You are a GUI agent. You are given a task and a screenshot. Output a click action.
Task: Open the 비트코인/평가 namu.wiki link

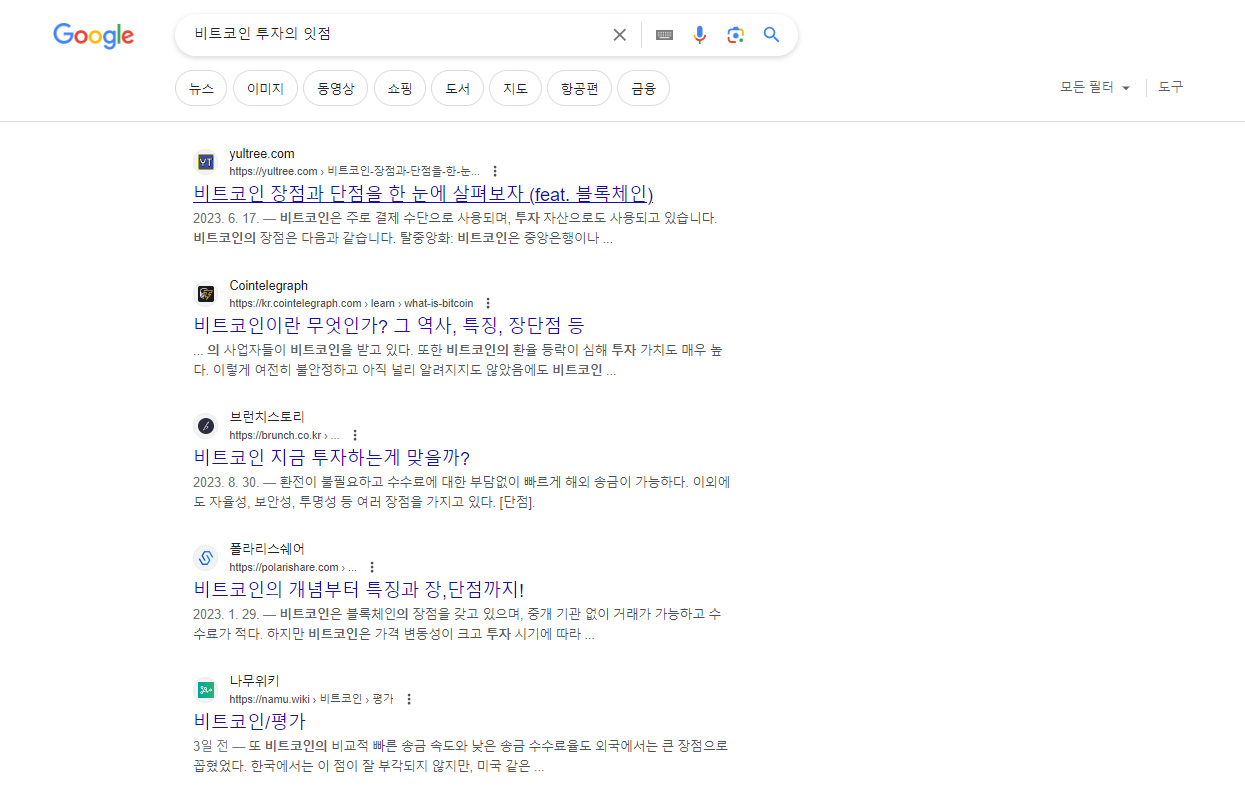[249, 721]
